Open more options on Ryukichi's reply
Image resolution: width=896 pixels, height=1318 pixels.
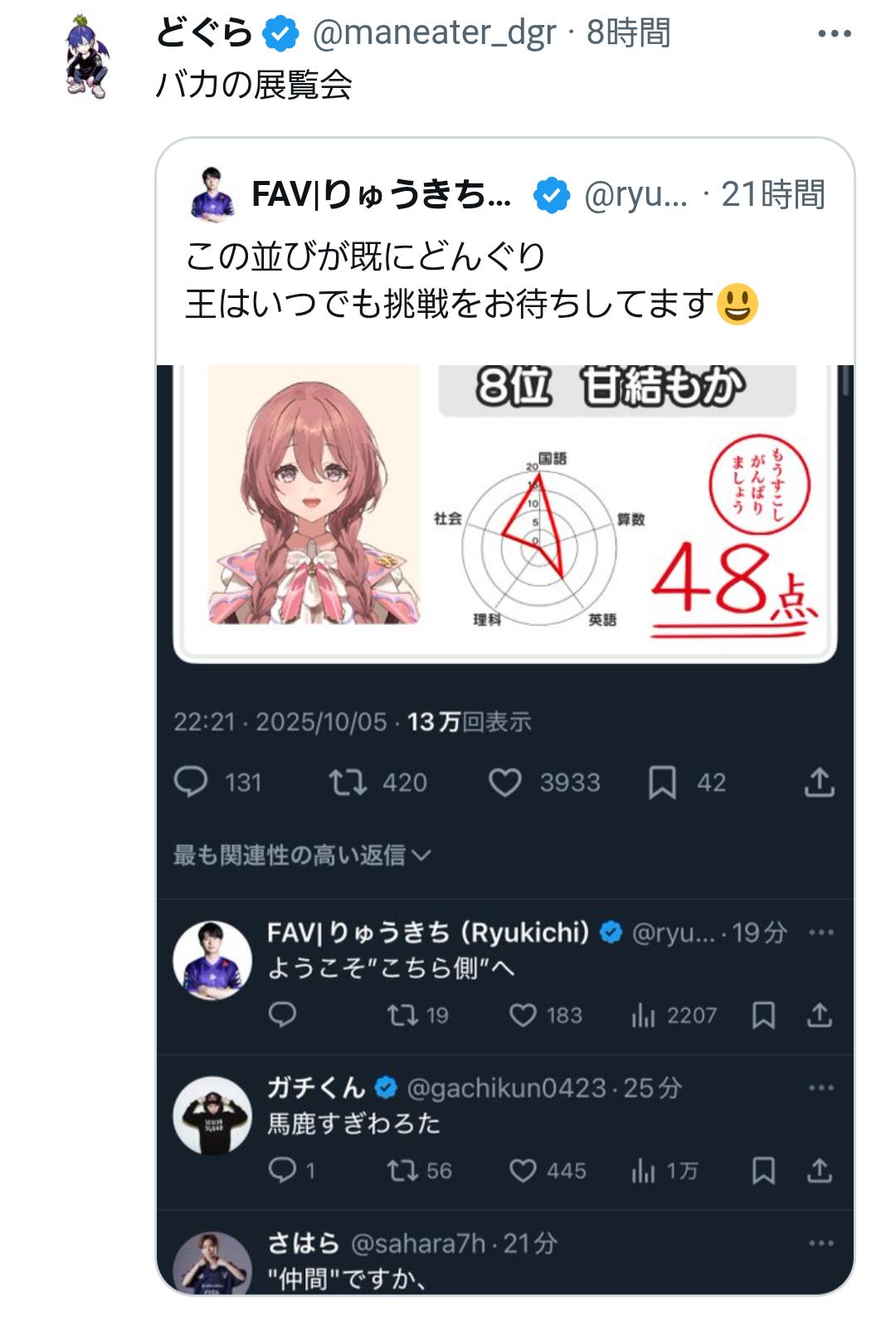tap(821, 932)
